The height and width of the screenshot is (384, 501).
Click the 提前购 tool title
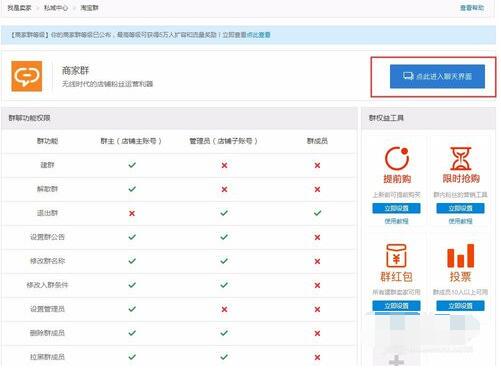(397, 179)
